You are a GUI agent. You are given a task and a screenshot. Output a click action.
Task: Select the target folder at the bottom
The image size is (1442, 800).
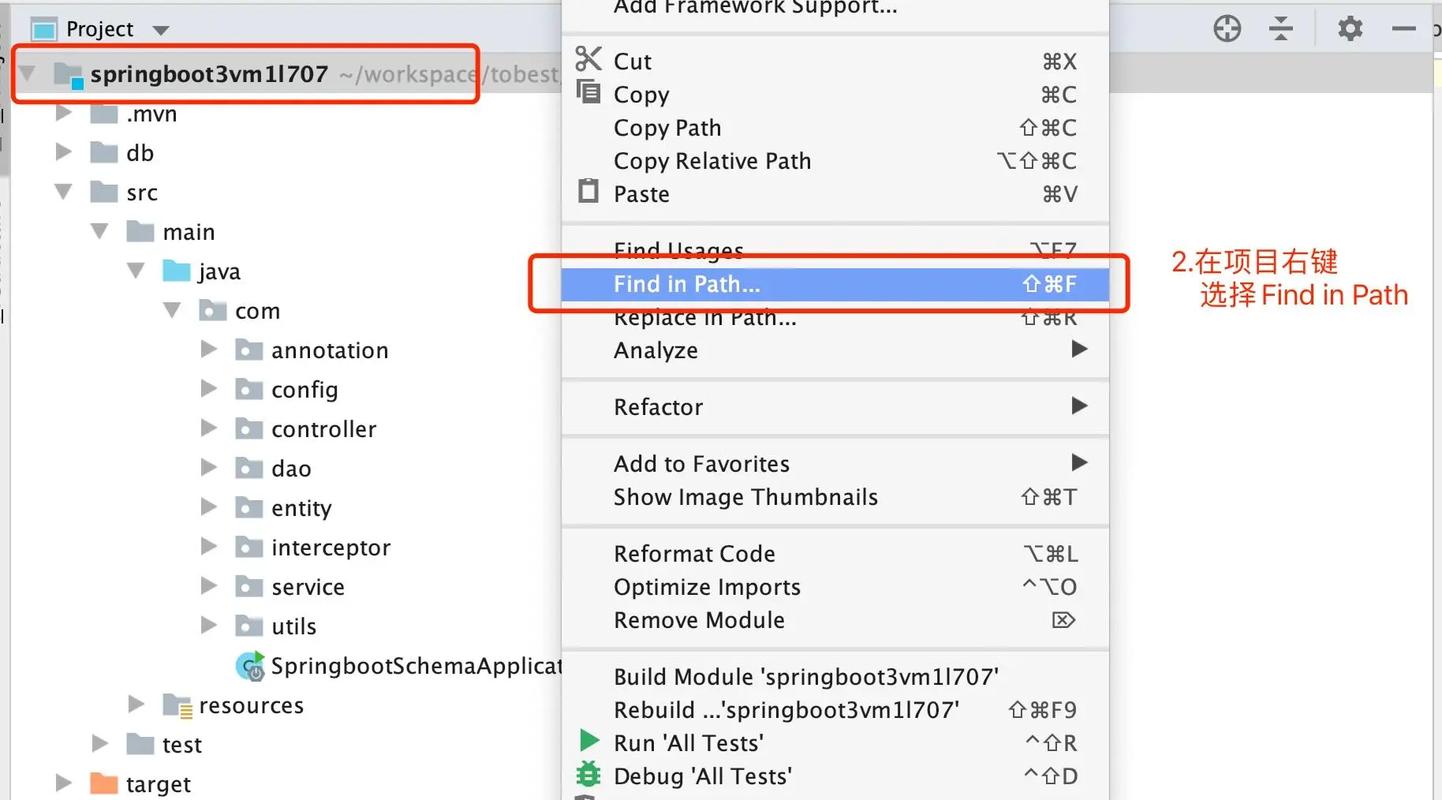(x=158, y=784)
